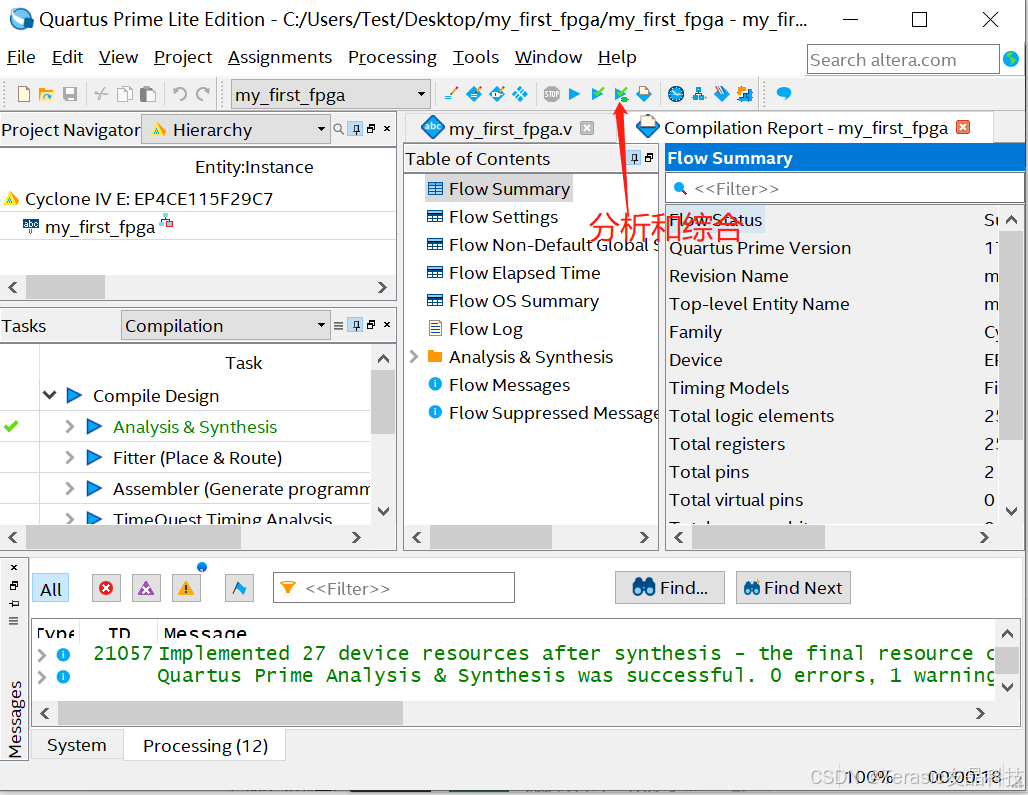The height and width of the screenshot is (795, 1028).
Task: Toggle the blue flag messages filter
Action: pos(239,589)
